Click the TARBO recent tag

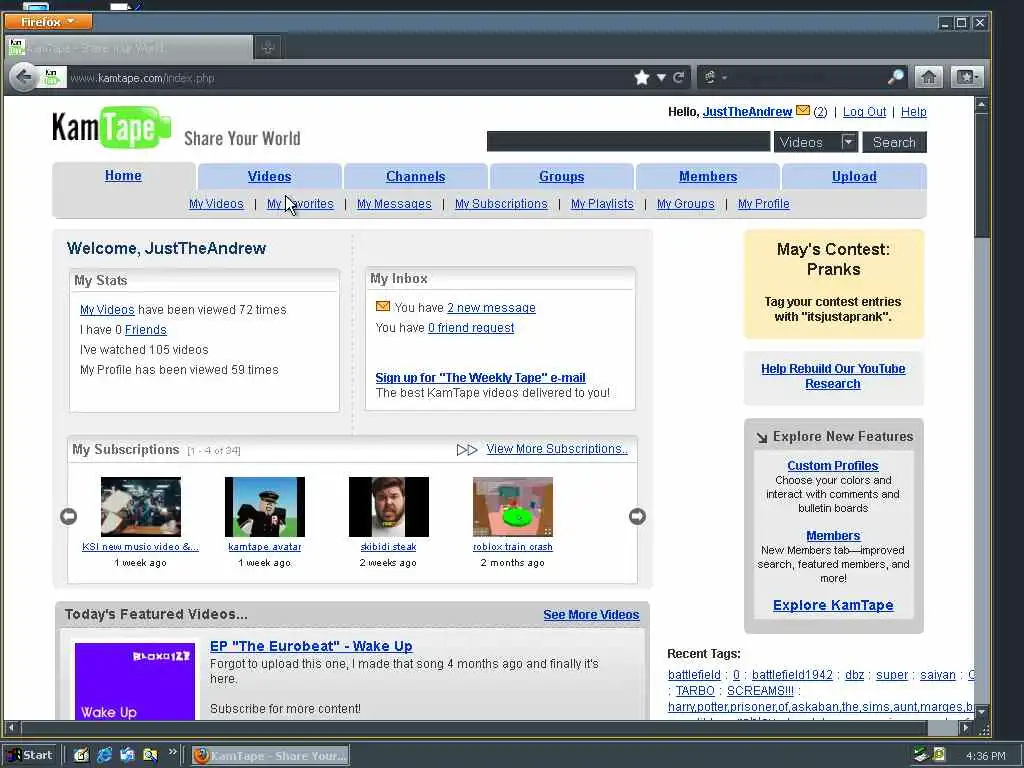(x=695, y=690)
